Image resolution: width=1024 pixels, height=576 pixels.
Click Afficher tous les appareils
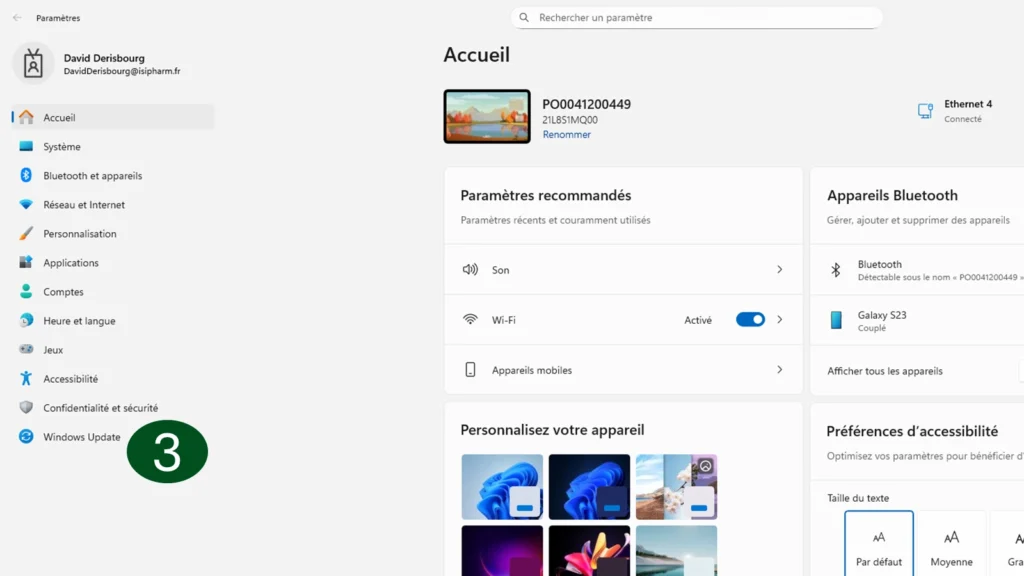click(885, 371)
